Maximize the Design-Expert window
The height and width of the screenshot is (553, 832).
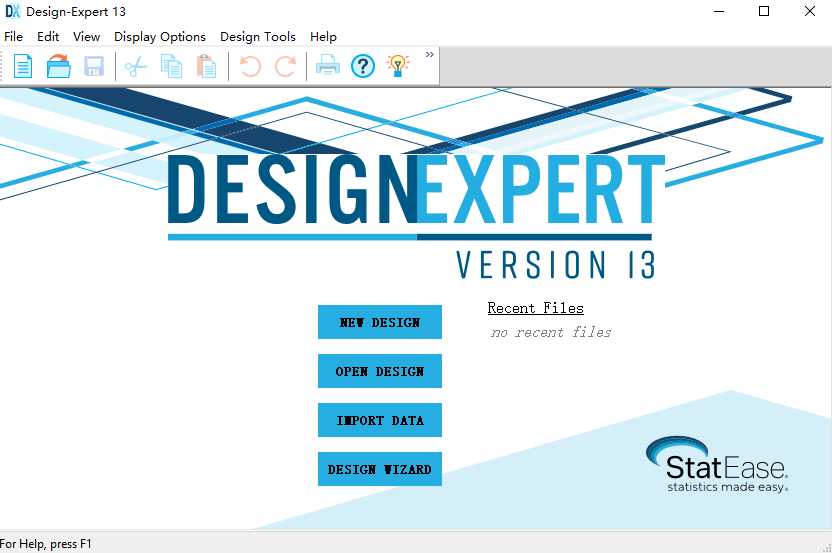click(x=764, y=11)
